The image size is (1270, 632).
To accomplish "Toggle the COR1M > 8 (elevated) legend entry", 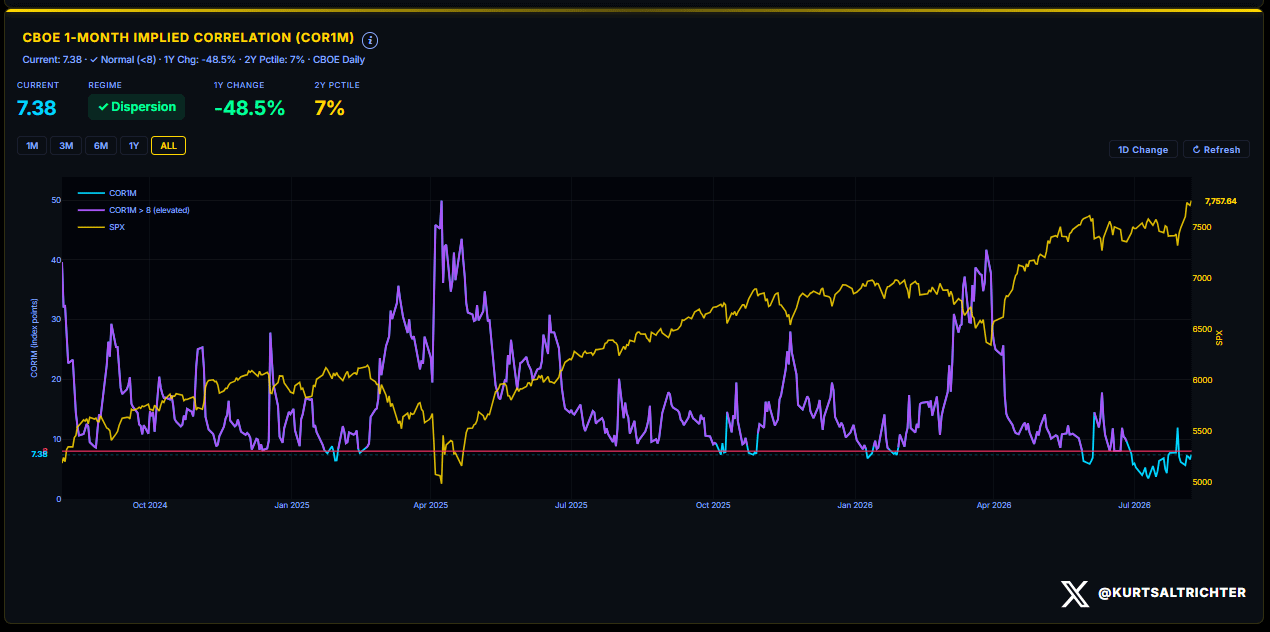I will (134, 210).
